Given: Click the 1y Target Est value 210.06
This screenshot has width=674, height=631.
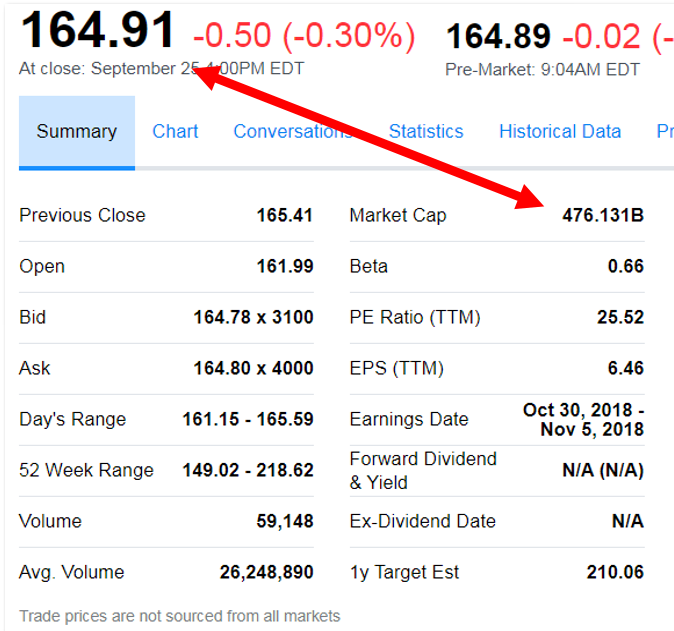Looking at the screenshot, I should tap(615, 572).
